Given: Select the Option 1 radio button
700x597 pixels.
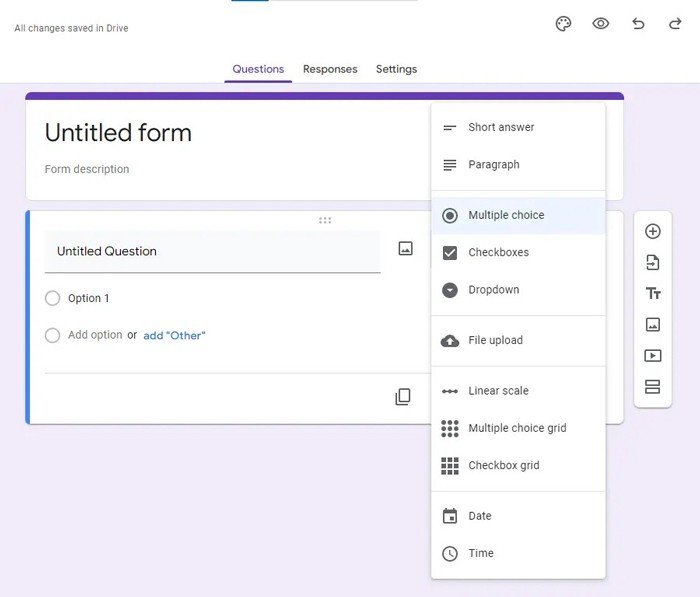Looking at the screenshot, I should (53, 298).
